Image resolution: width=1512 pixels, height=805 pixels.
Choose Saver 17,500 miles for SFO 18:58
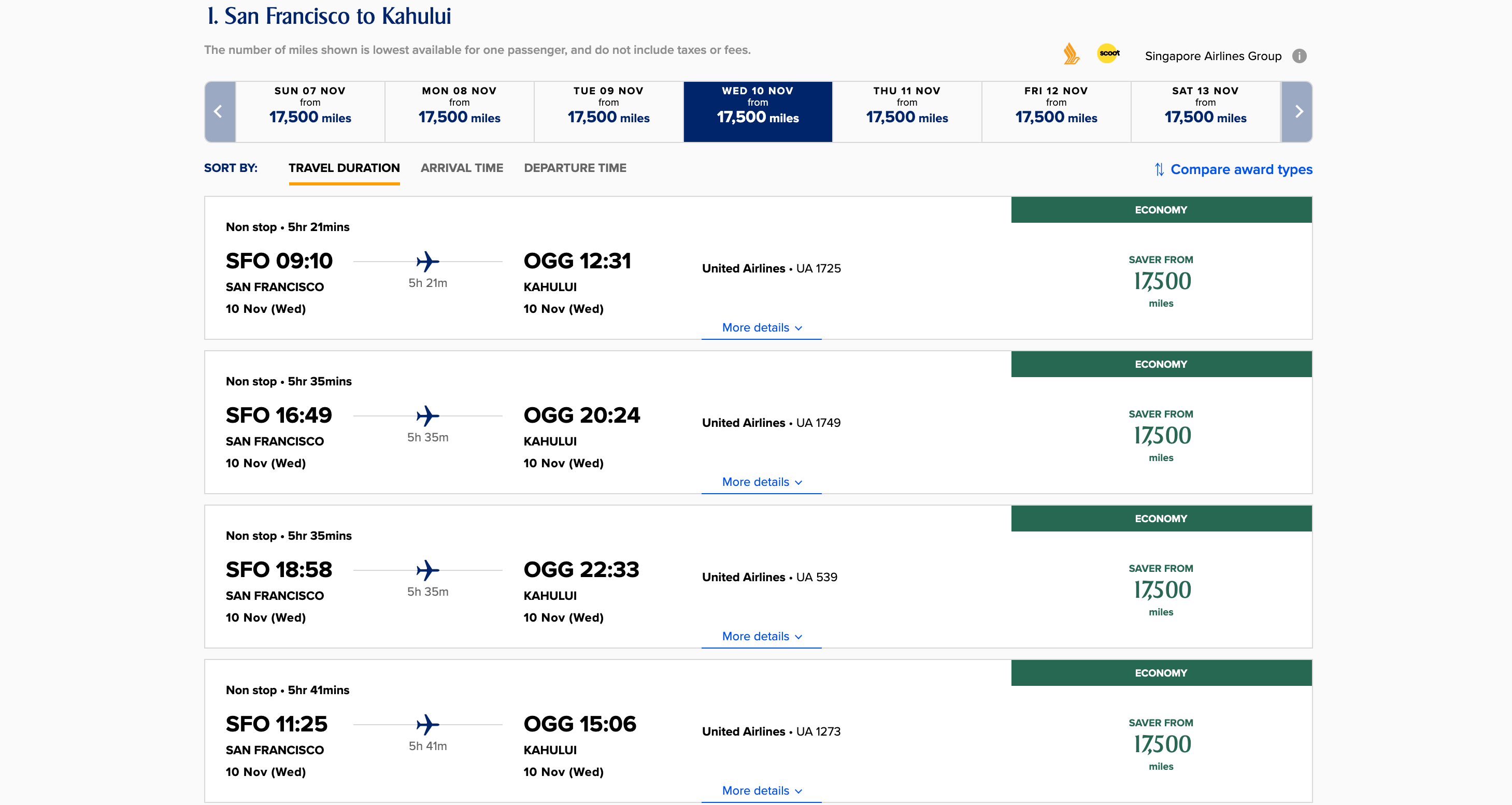[x=1161, y=590]
